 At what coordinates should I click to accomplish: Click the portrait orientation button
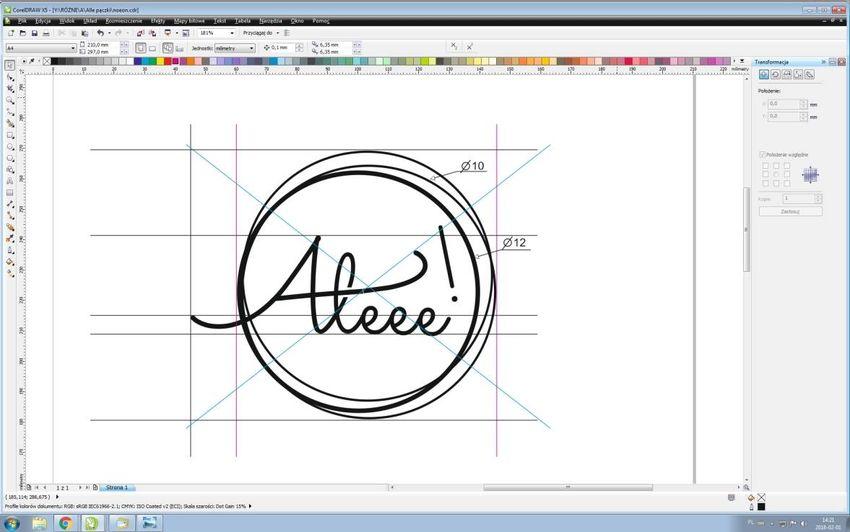pyautogui.click(x=140, y=48)
